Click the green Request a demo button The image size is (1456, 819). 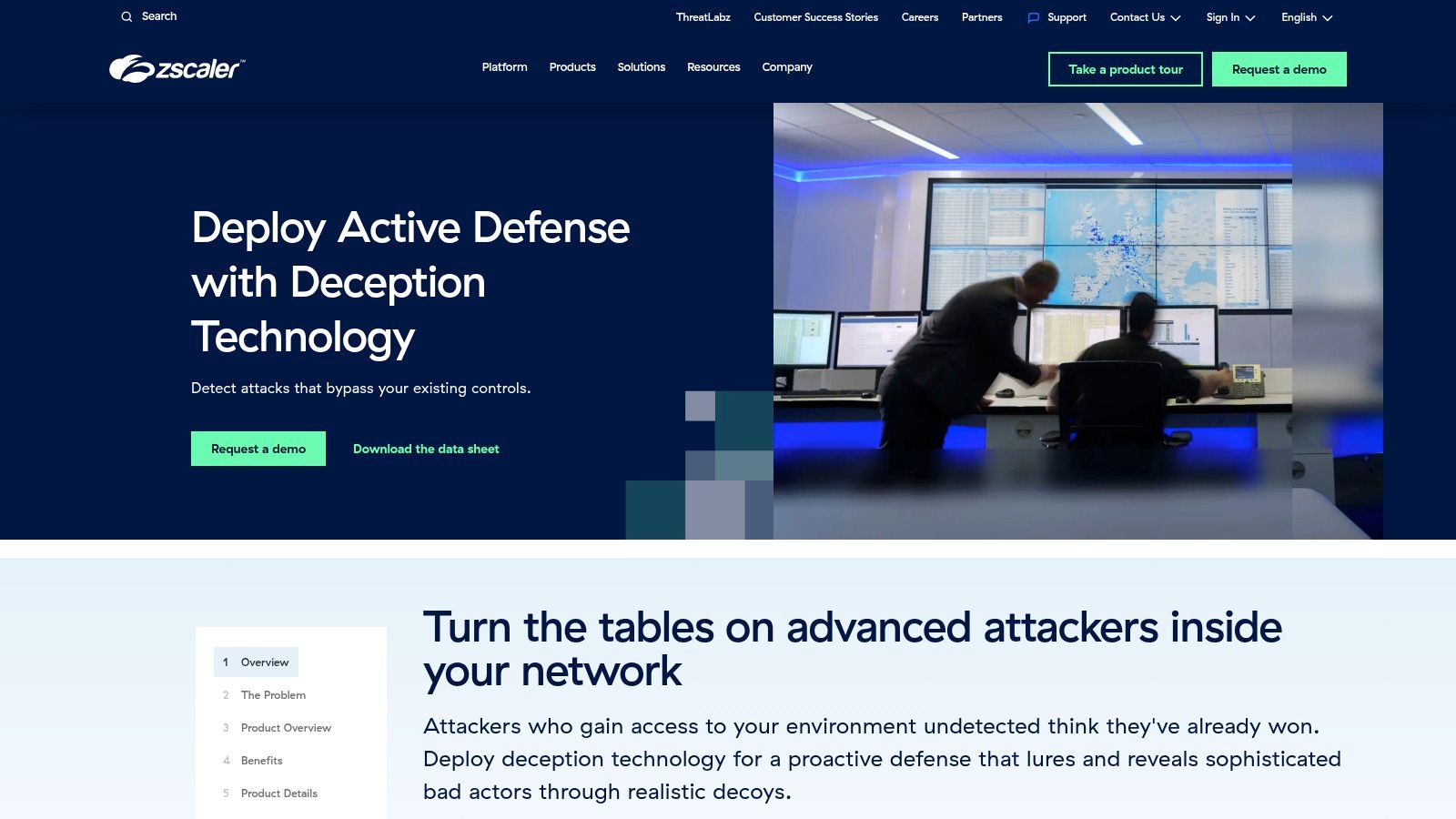(x=258, y=448)
